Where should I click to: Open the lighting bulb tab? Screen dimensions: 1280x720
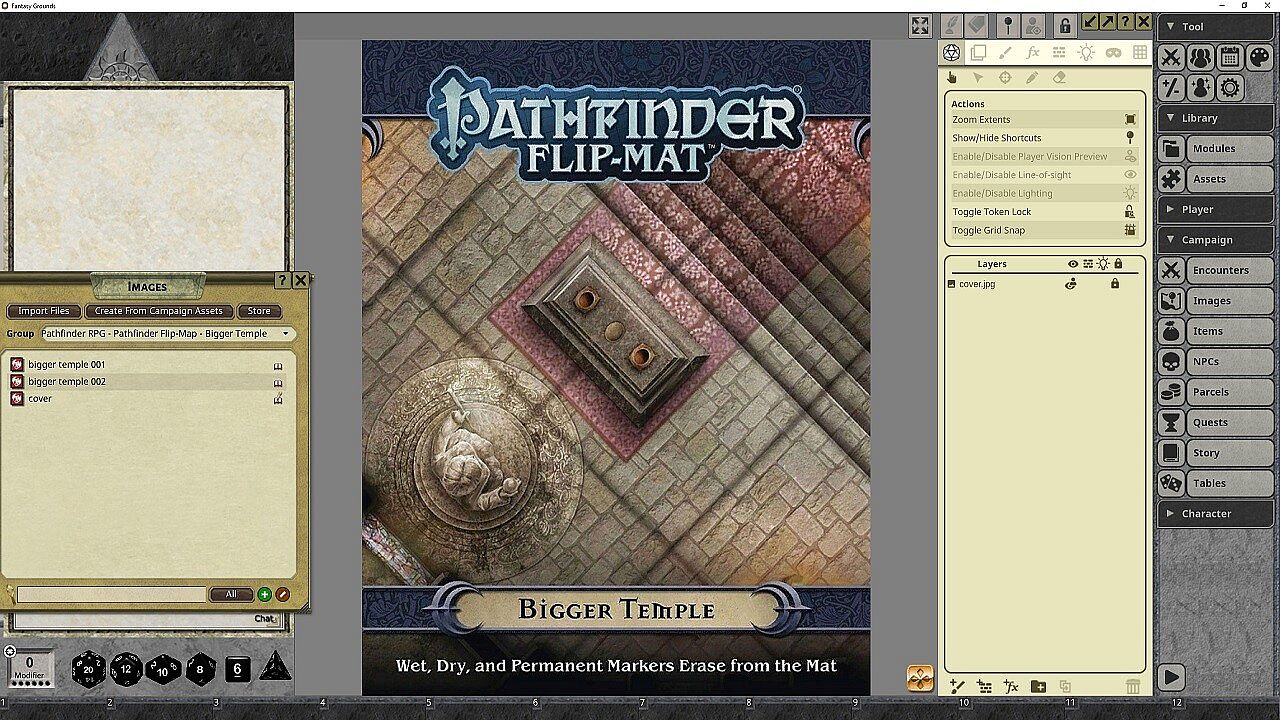[1086, 53]
